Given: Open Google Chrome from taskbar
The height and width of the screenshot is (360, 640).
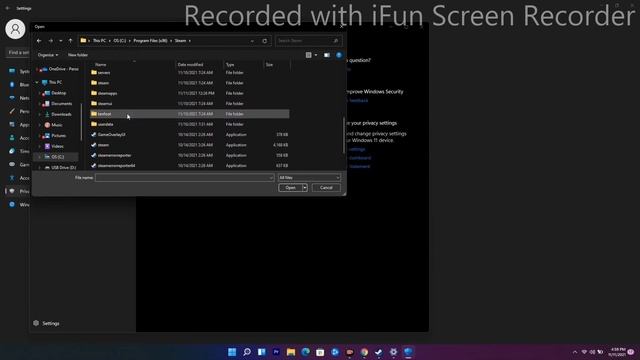Looking at the screenshot, I should tap(364, 352).
